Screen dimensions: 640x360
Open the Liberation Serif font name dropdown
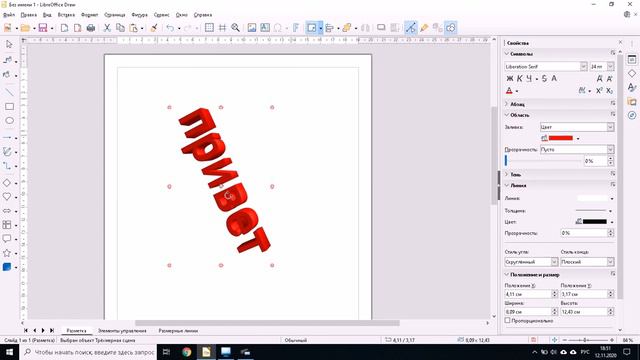click(583, 66)
